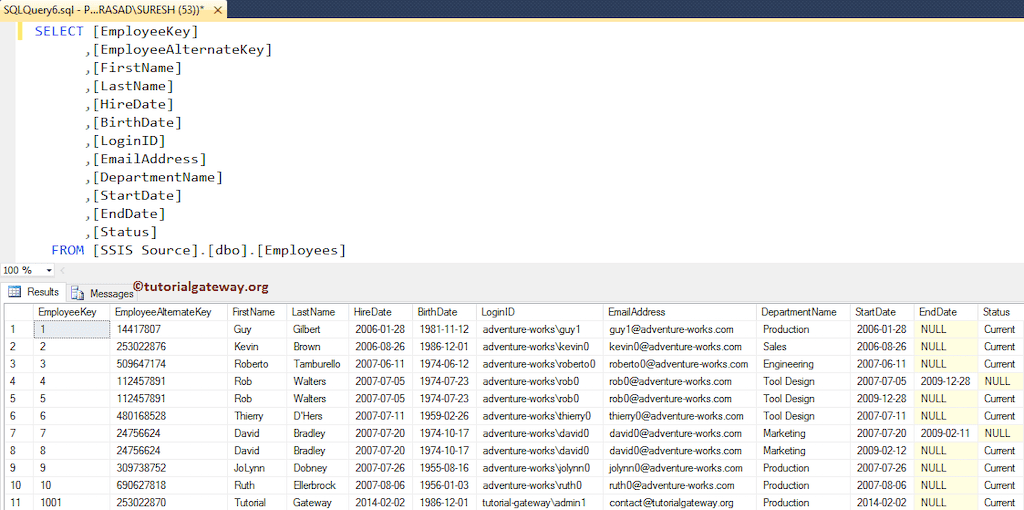The image size is (1024, 510).
Task: Click the LoginID column header
Action: (540, 312)
